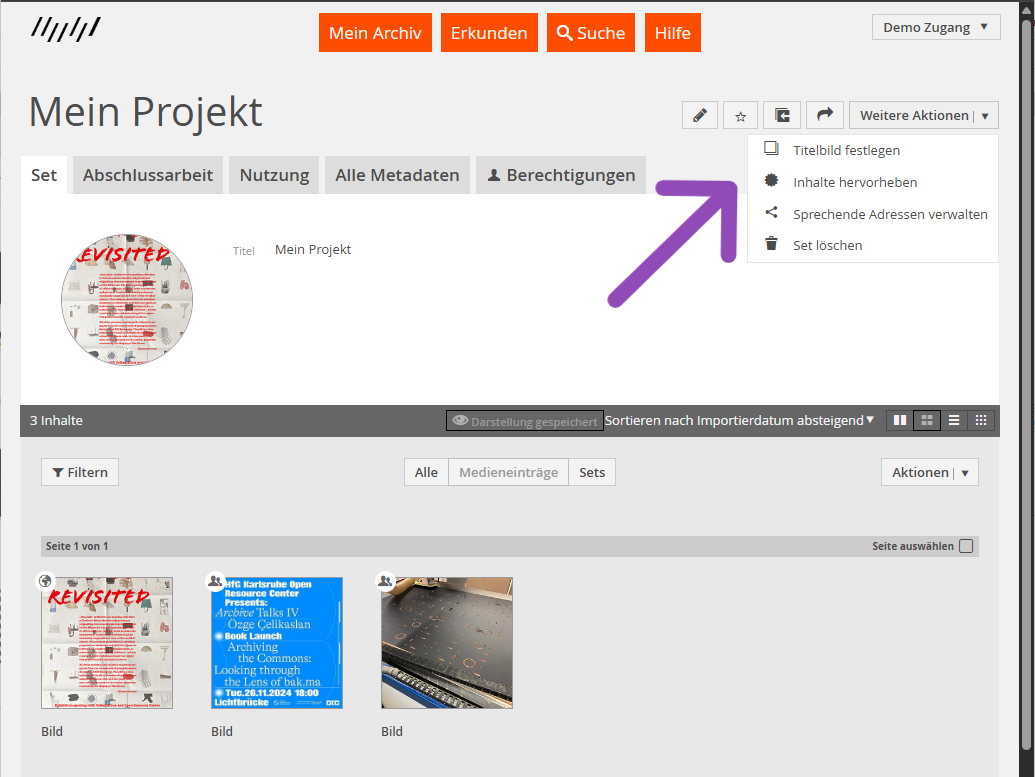Select 'Set löschen' in the menu

click(827, 245)
